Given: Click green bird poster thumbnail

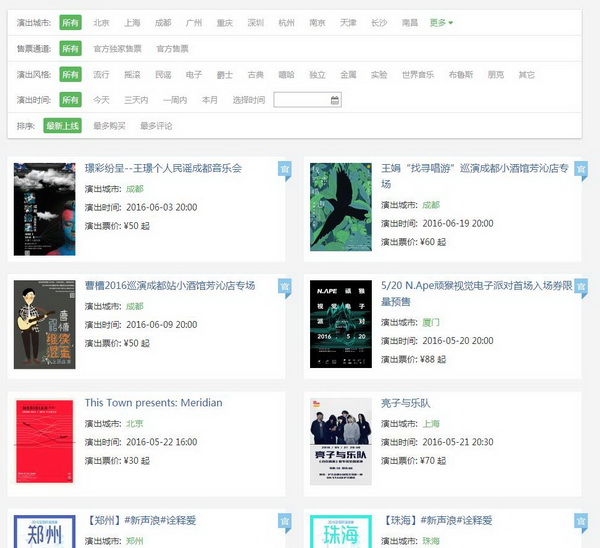Looking at the screenshot, I should [341, 207].
